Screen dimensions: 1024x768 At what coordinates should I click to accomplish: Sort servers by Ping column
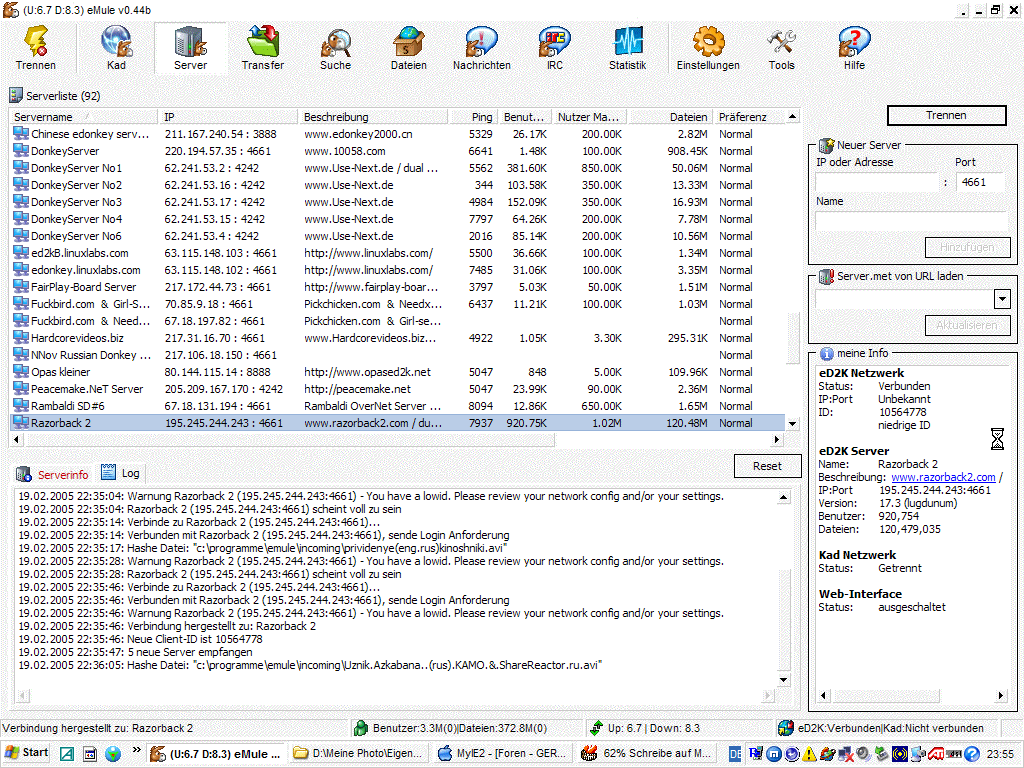(x=474, y=117)
